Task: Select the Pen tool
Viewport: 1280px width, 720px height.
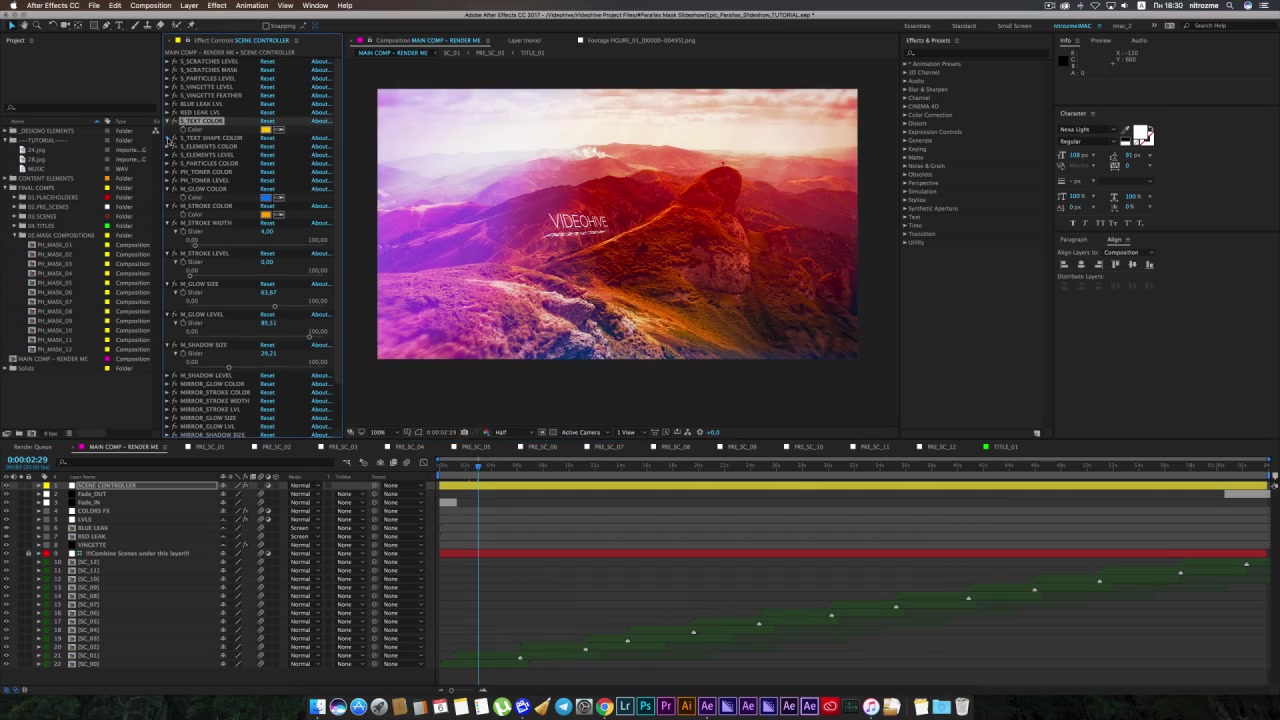Action: 106,25
